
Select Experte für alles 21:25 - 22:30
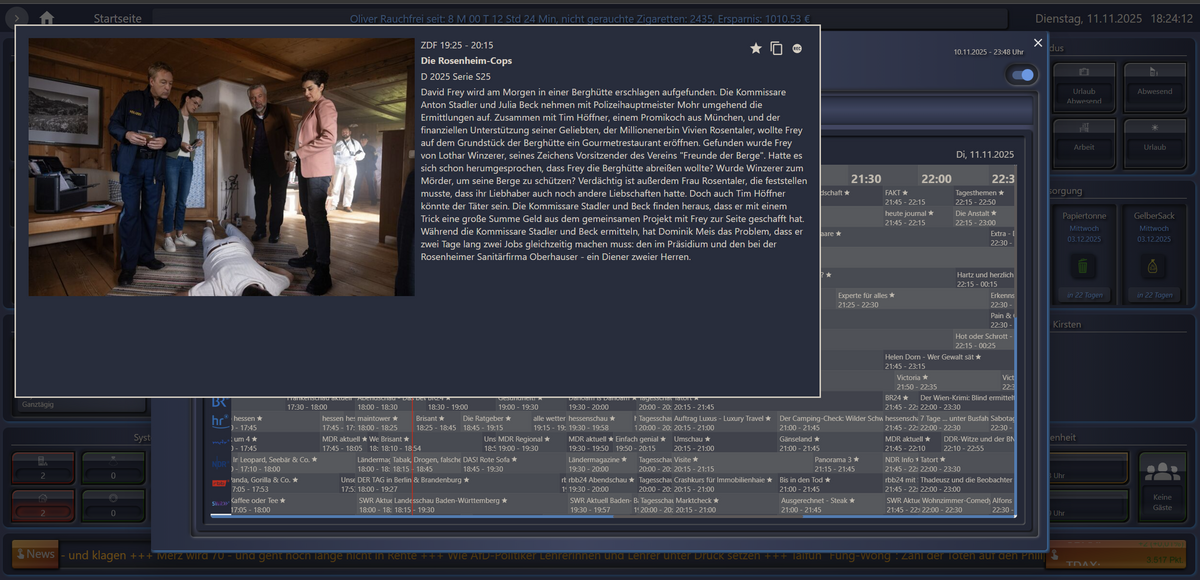(912, 300)
